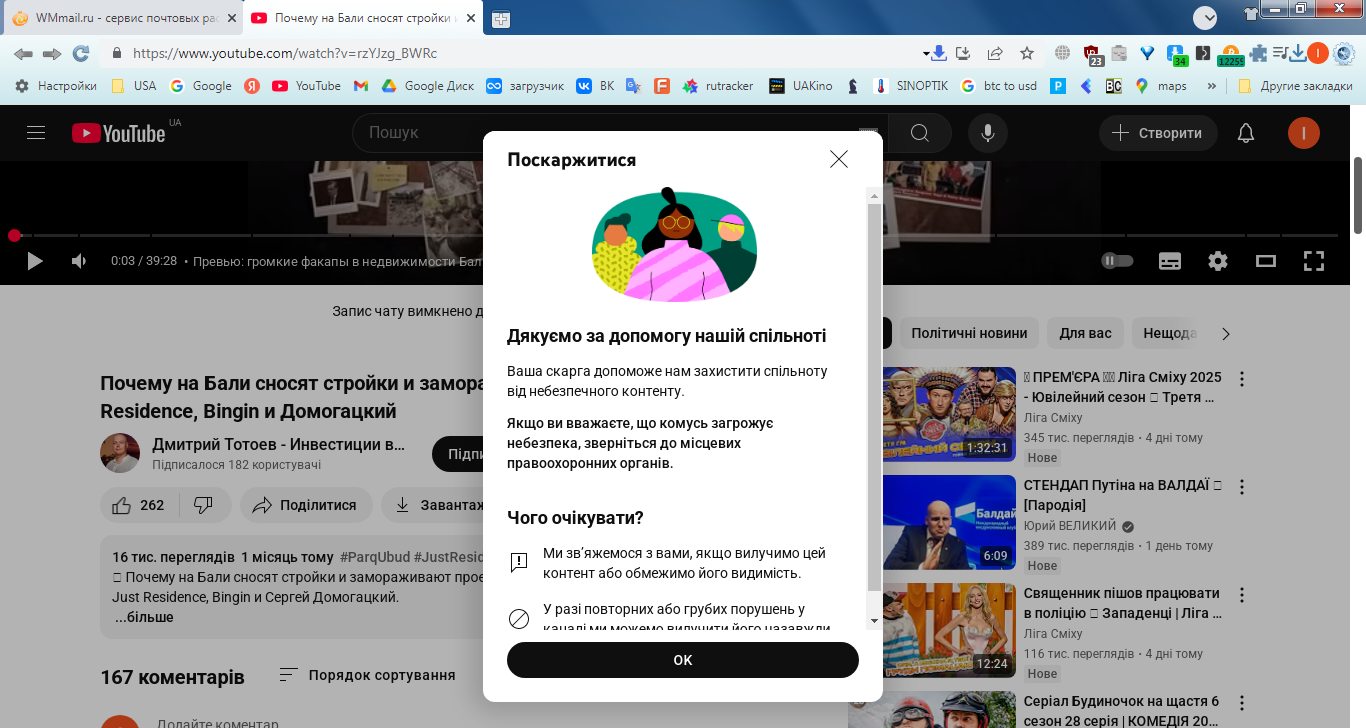Bookmark this page with the star
The height and width of the screenshot is (728, 1366).
(1027, 53)
